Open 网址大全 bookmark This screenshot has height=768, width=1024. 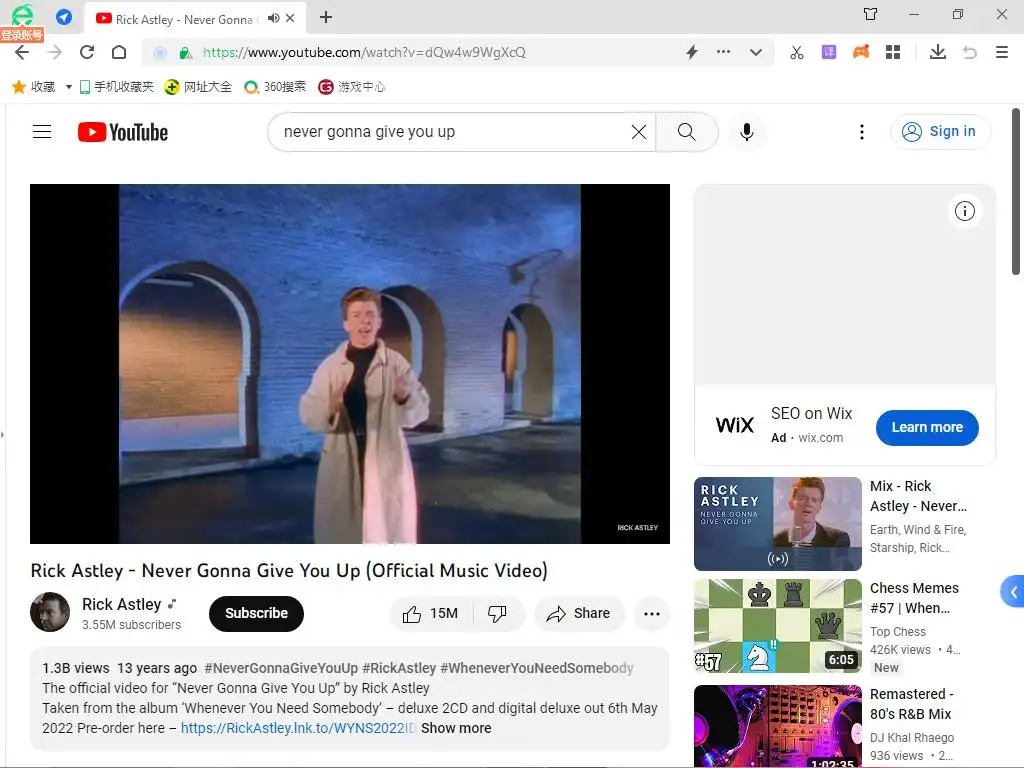[x=199, y=87]
